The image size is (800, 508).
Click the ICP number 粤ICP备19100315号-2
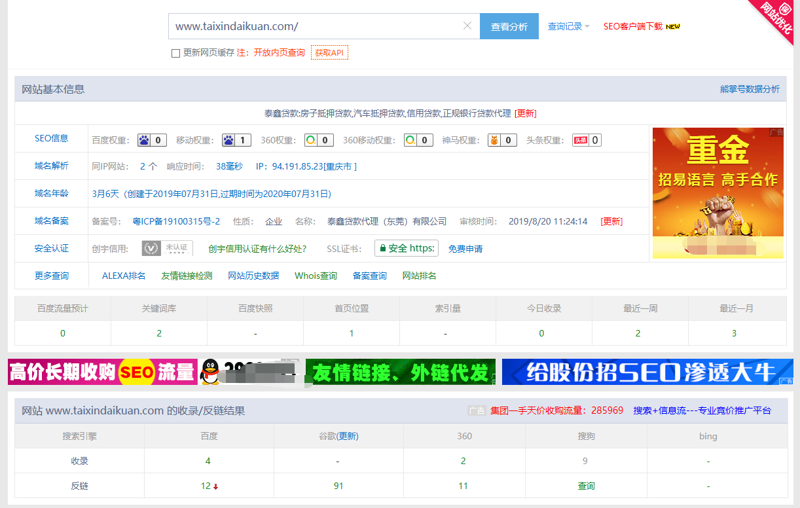[176, 221]
